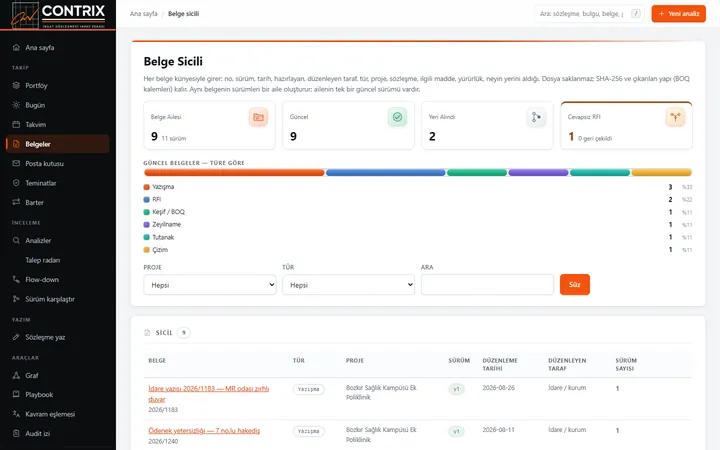Click the Analizler magnifier icon
This screenshot has width=720, height=450.
16,240
